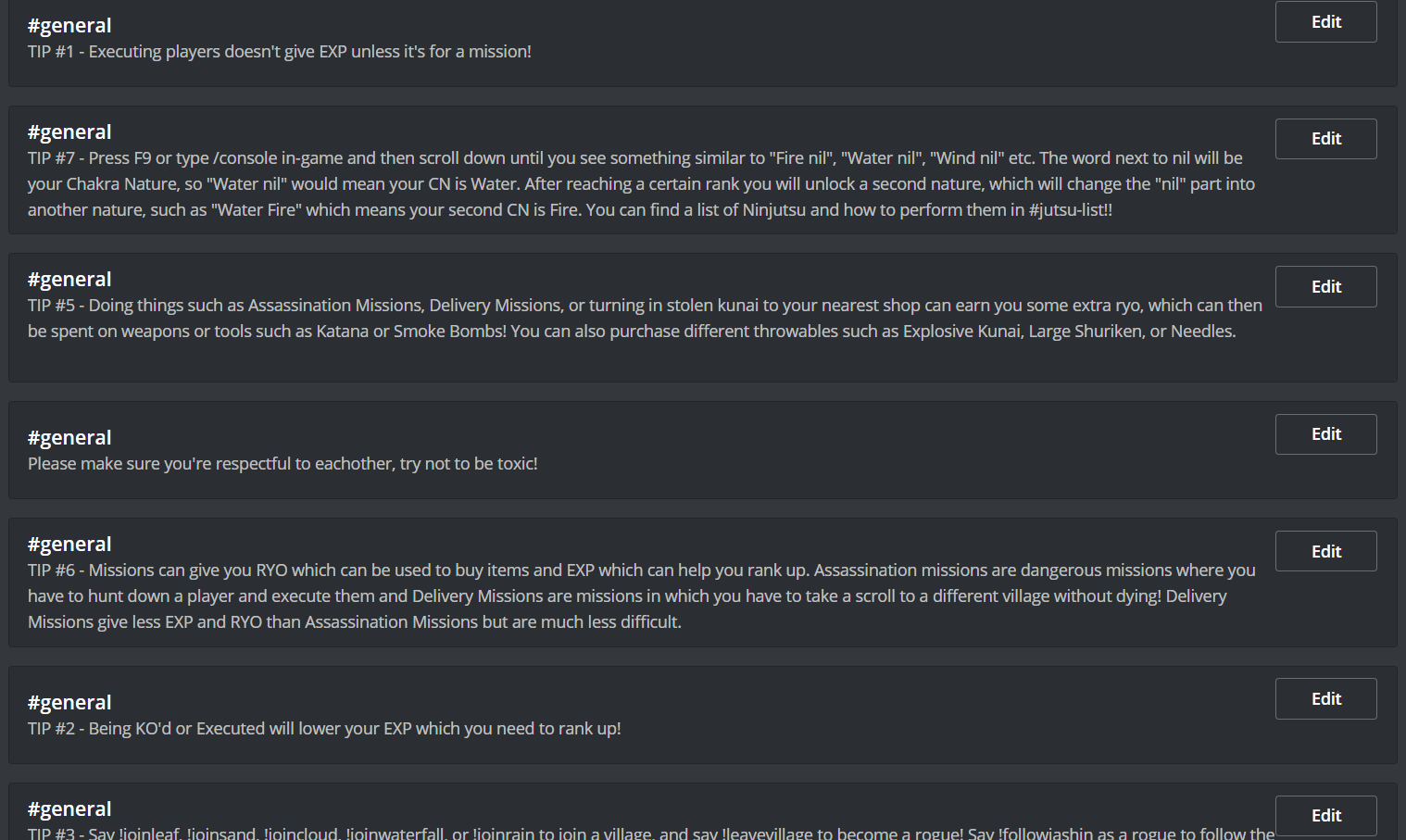Screen dimensions: 1406x840
Task: Open #general channel above TIP #7
Action: 69,132
